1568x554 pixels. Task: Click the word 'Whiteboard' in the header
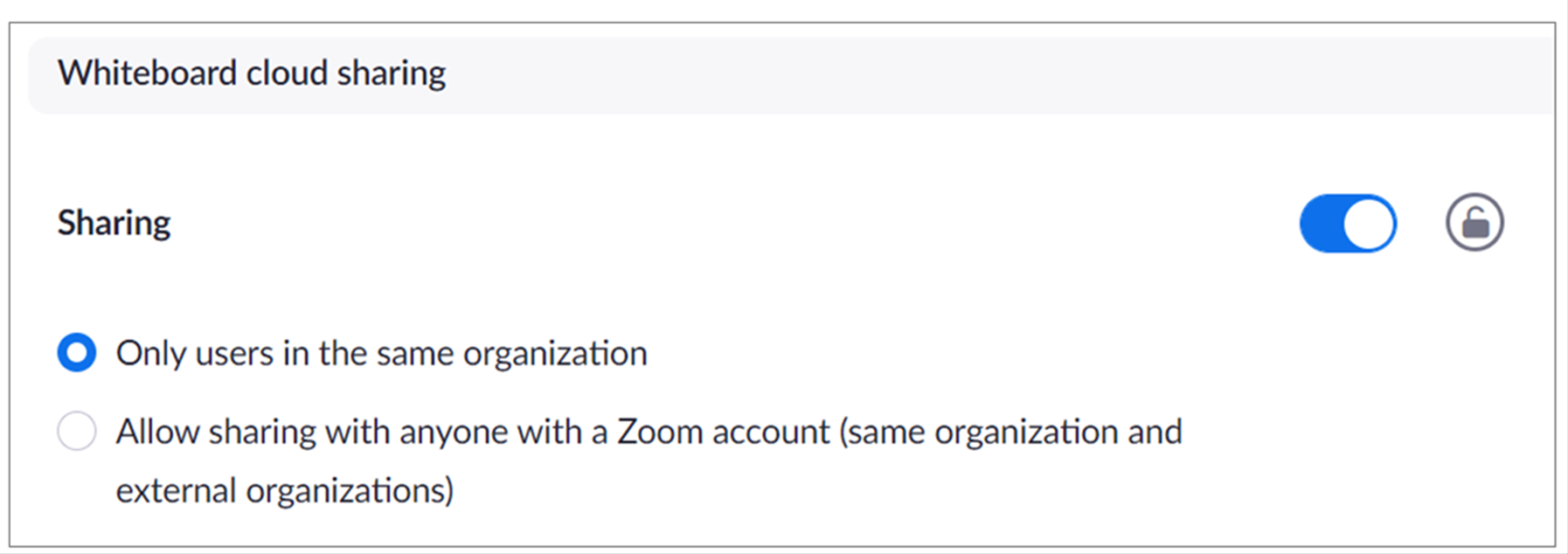[x=148, y=73]
